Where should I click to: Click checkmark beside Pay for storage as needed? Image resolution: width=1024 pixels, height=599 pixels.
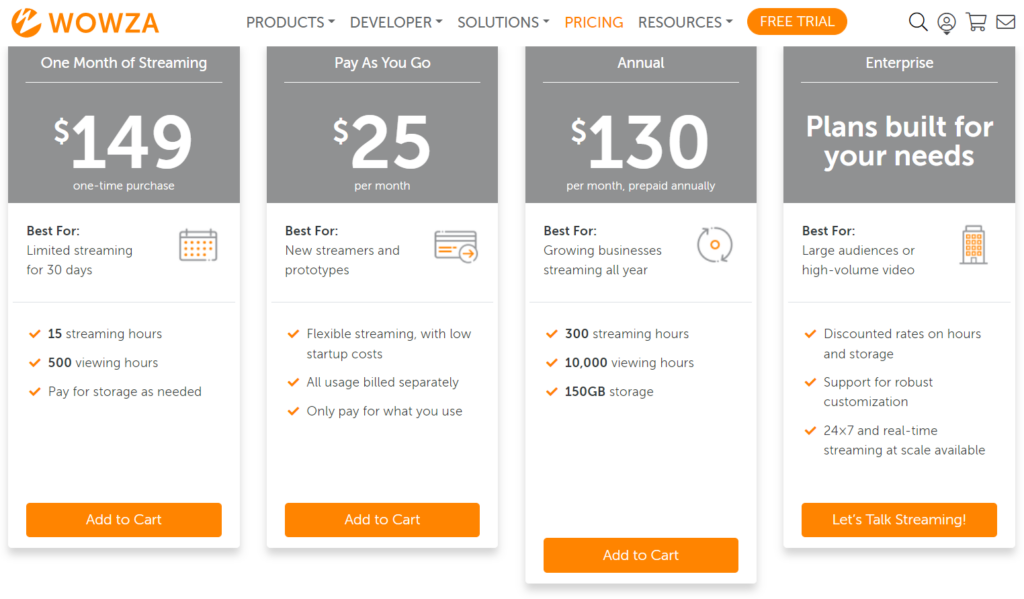[35, 391]
